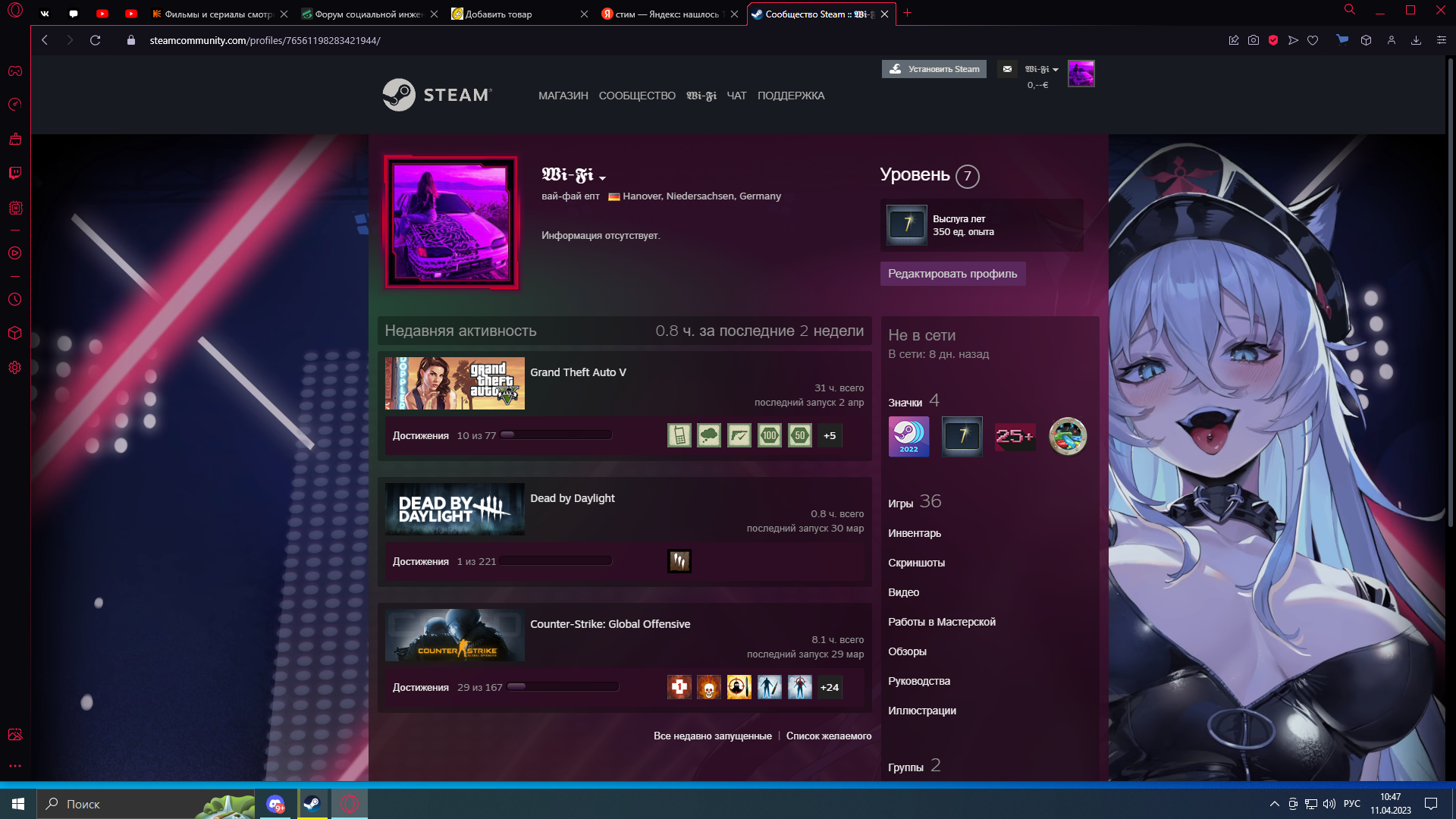1456x819 pixels.
Task: Open Список желаемого link
Action: [829, 736]
